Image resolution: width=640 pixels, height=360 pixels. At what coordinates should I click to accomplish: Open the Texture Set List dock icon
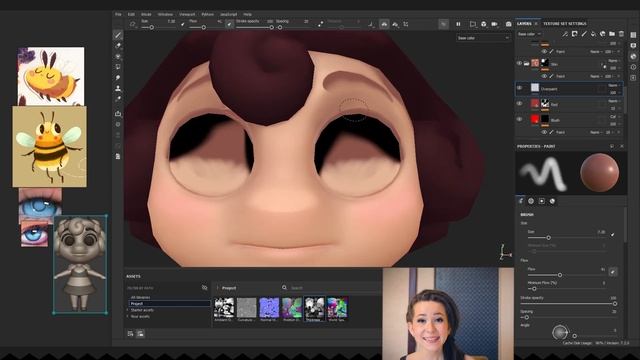click(633, 35)
